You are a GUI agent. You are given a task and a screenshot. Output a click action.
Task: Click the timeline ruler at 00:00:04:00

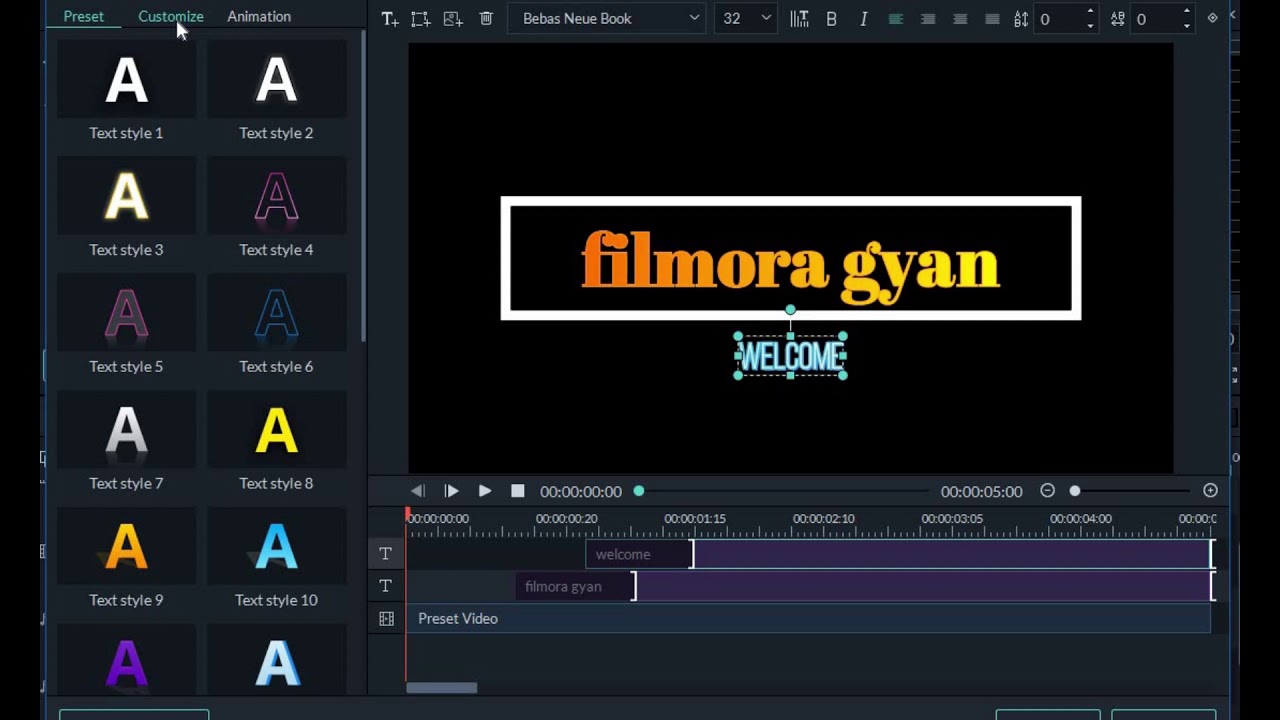pos(1080,519)
